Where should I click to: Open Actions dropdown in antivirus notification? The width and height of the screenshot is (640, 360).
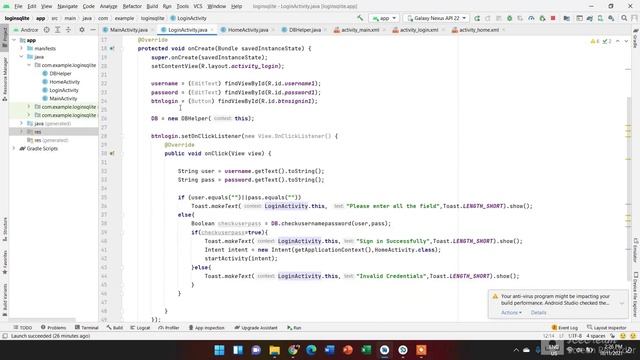[x=511, y=313]
